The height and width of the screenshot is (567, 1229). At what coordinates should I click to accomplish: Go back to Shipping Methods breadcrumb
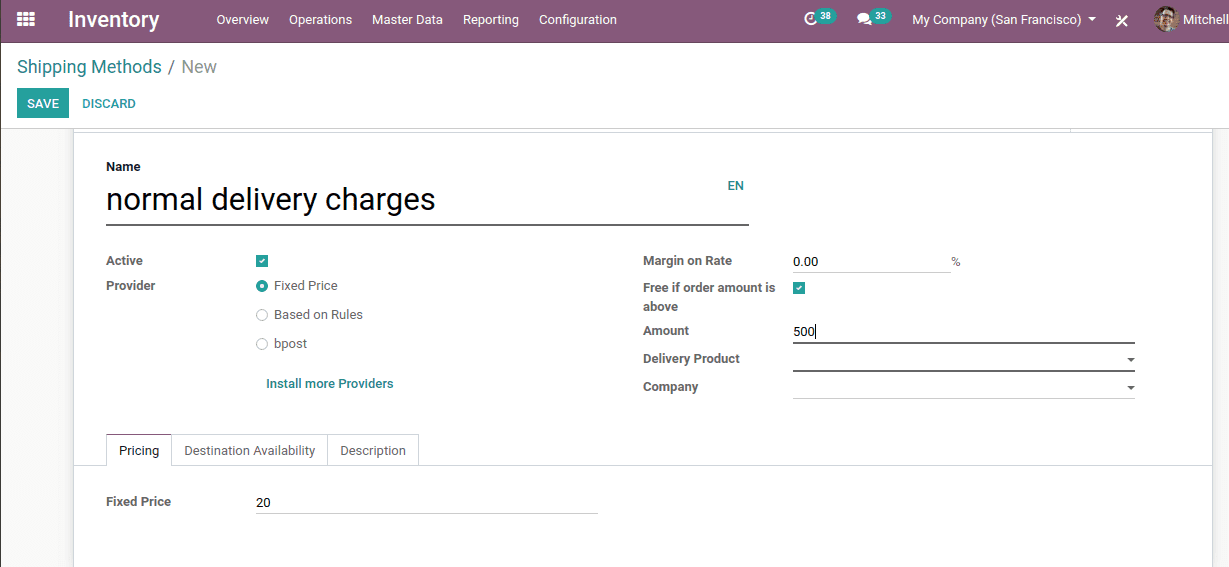(89, 67)
